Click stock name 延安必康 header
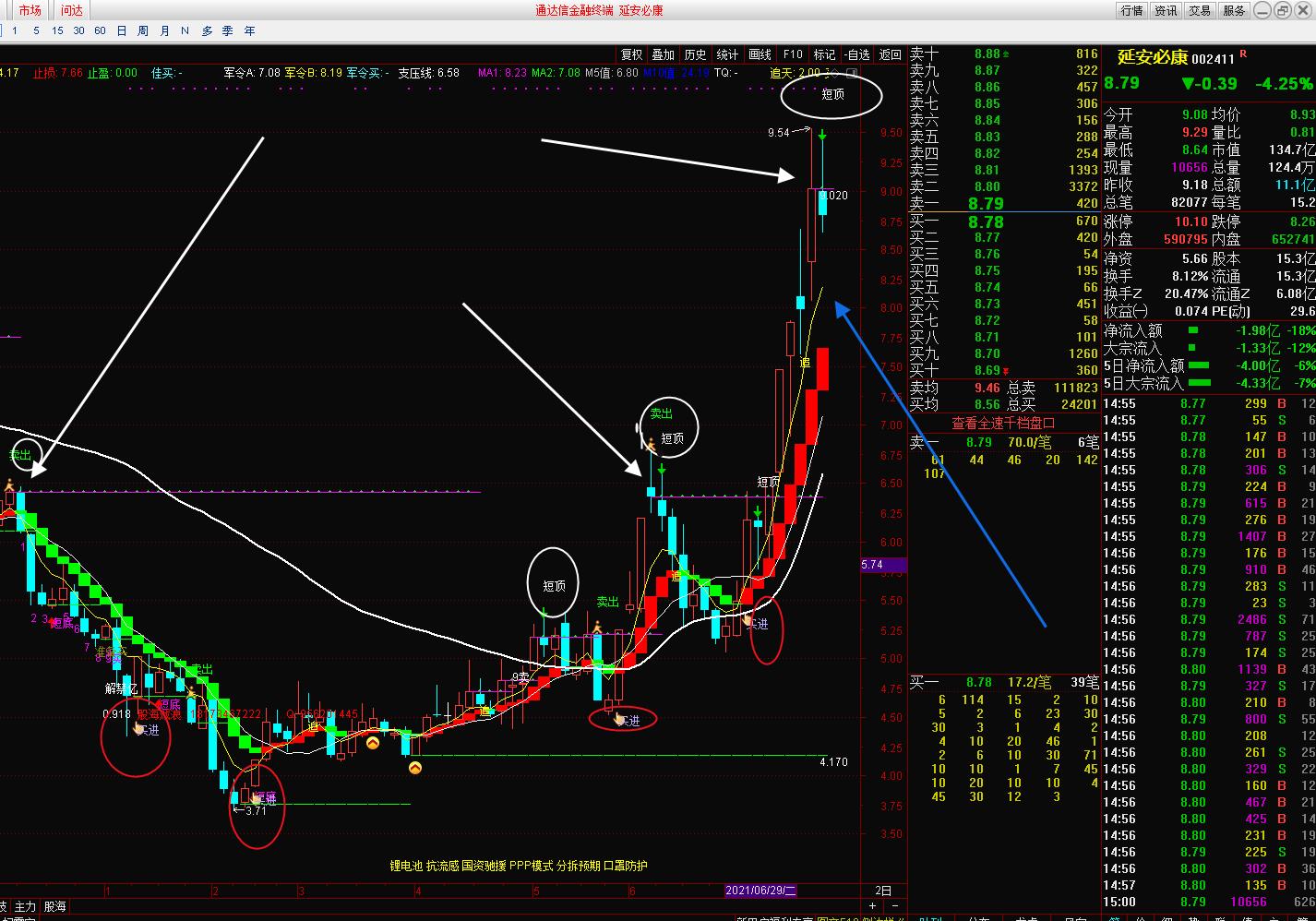This screenshot has width=1316, height=921. (1153, 57)
